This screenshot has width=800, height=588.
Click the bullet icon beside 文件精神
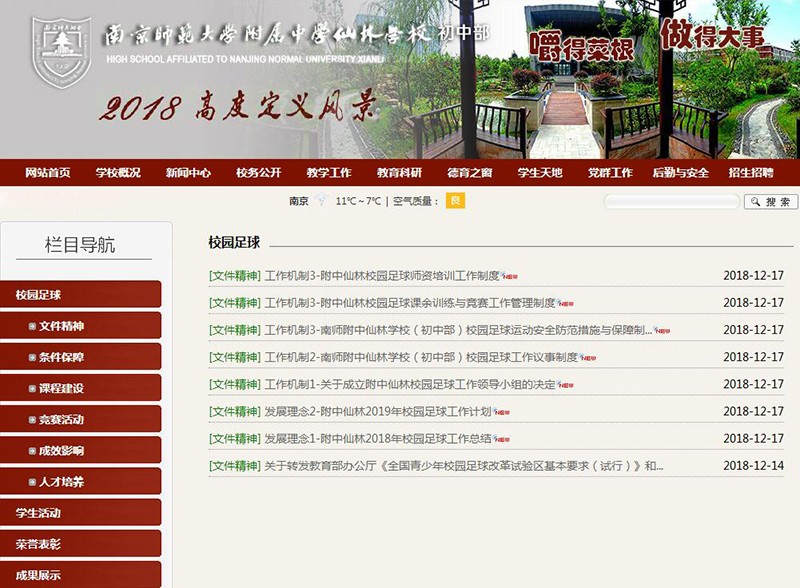tap(32, 326)
